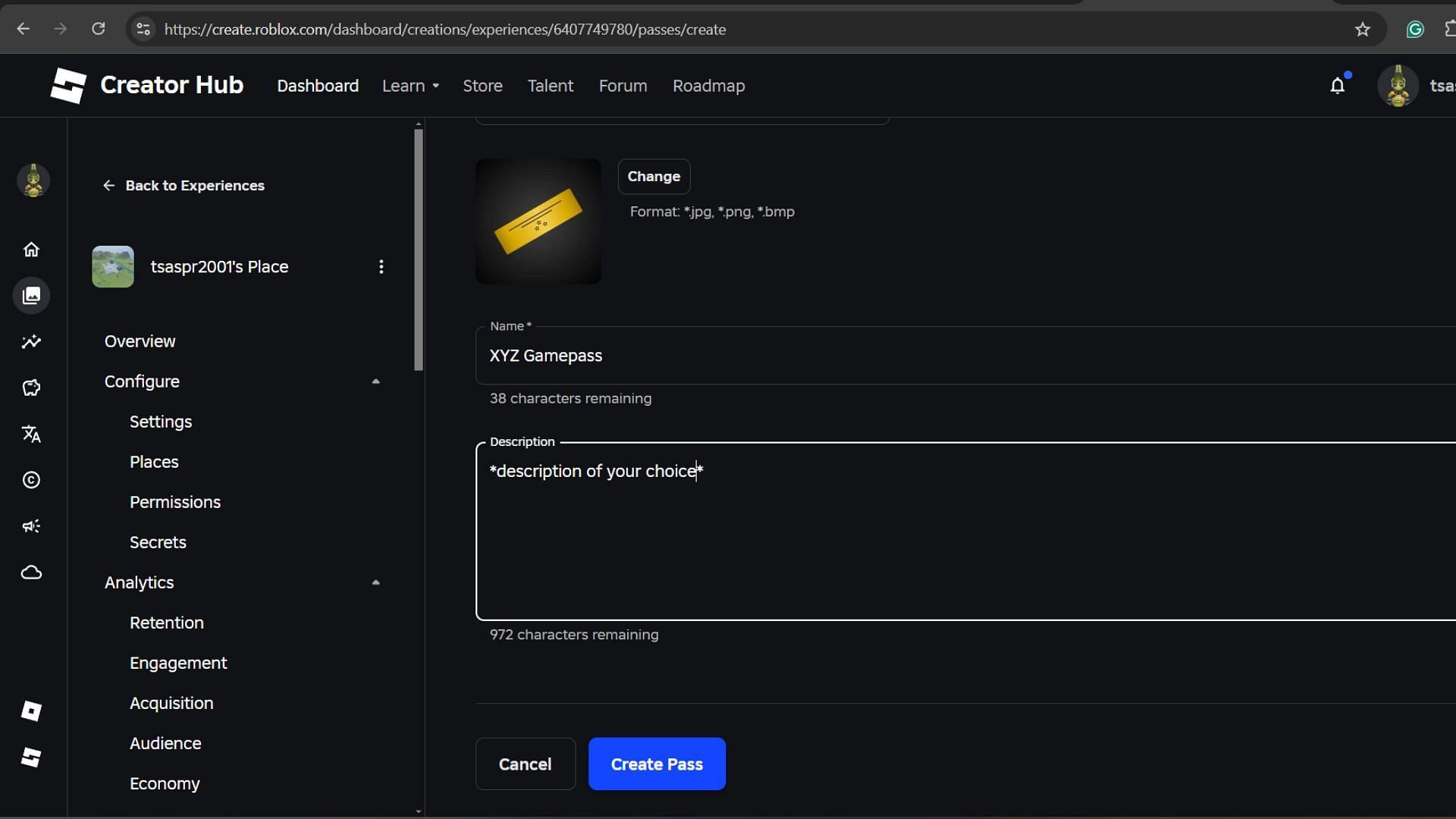The width and height of the screenshot is (1456, 819).
Task: Click the Description text area
Action: [x=965, y=530]
